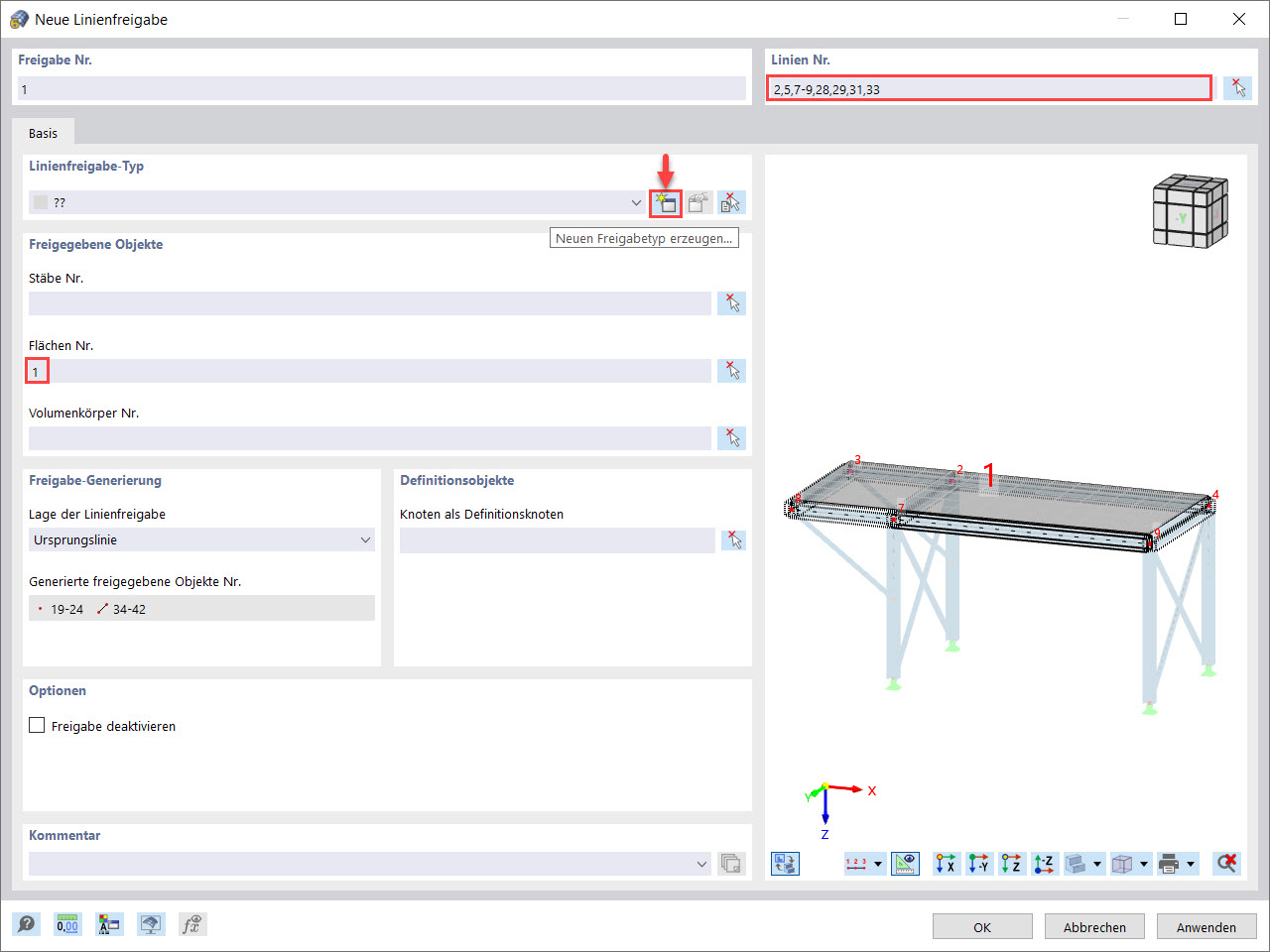This screenshot has height=952, width=1270.
Task: Open the Lage der Linienfreigabe dropdown
Action: [x=365, y=540]
